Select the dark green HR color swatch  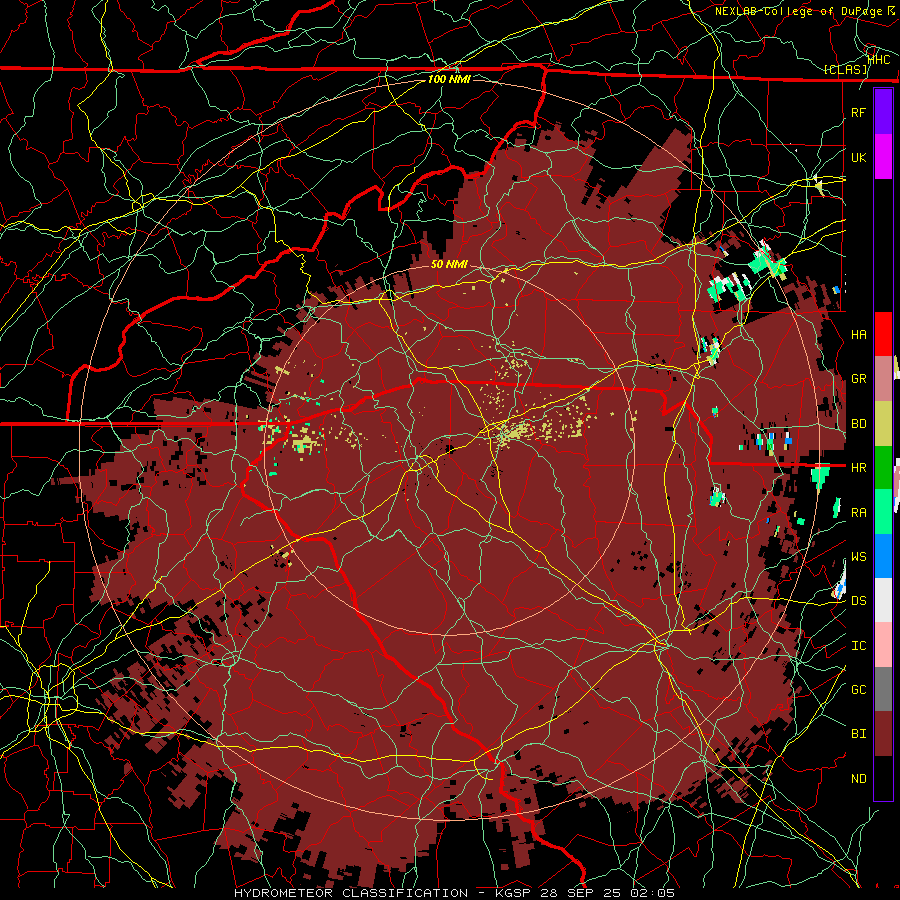[883, 468]
